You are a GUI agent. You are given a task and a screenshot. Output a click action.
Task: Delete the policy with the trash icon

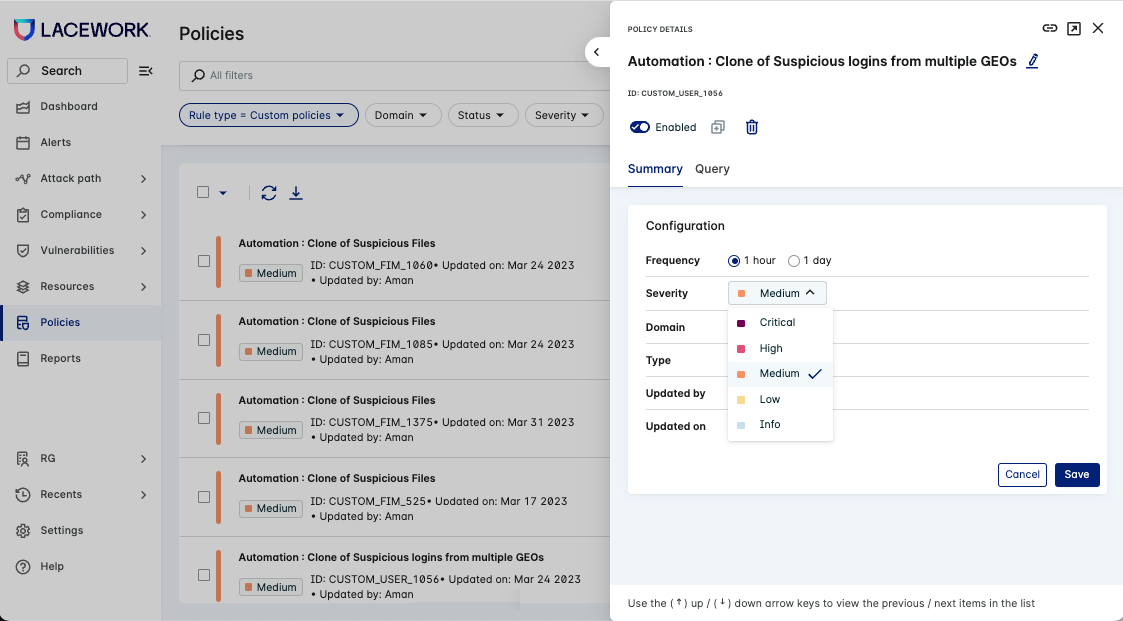(752, 127)
